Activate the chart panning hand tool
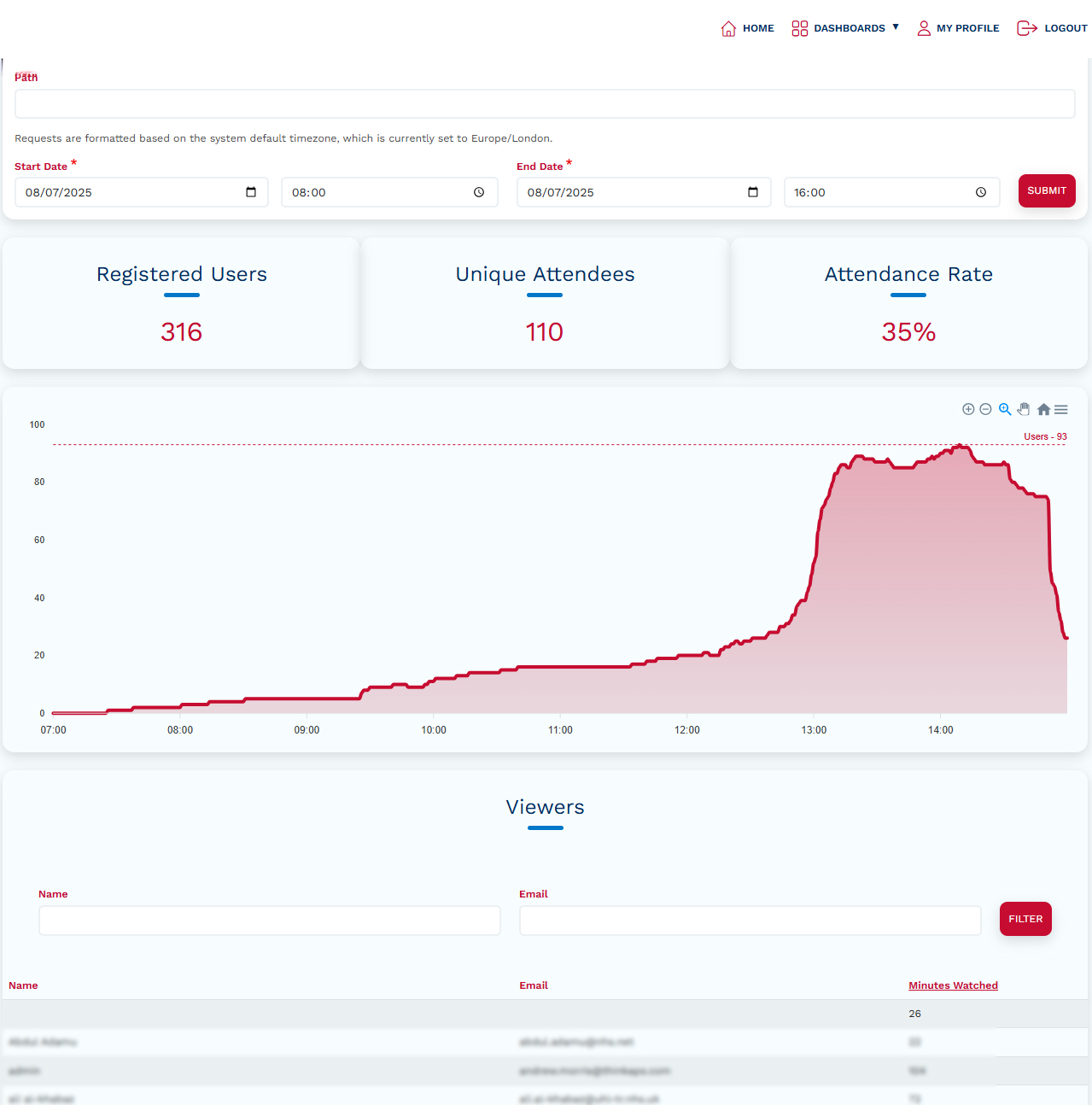Image resolution: width=1092 pixels, height=1105 pixels. (1024, 409)
